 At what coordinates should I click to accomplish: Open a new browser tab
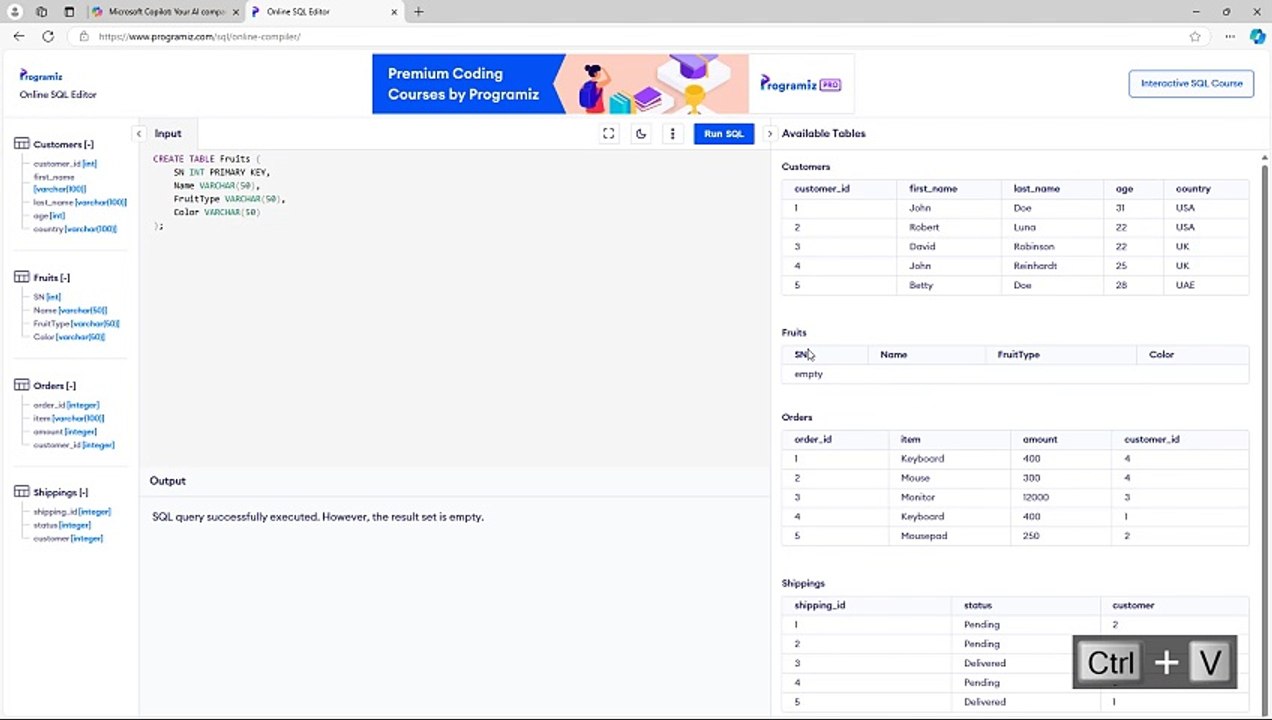pos(418,12)
